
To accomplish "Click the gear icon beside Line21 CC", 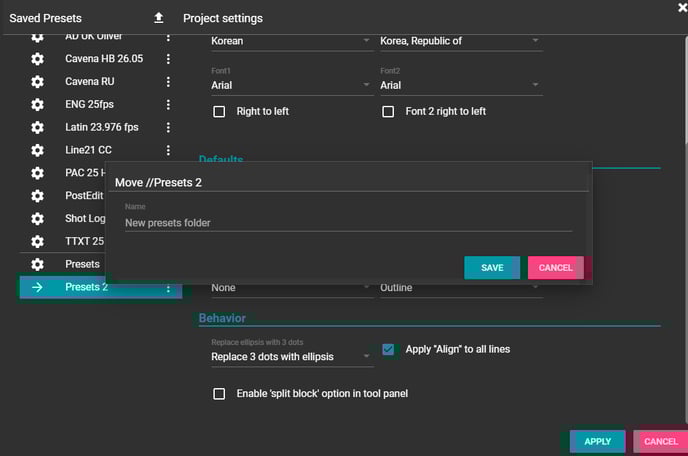I will (37, 150).
